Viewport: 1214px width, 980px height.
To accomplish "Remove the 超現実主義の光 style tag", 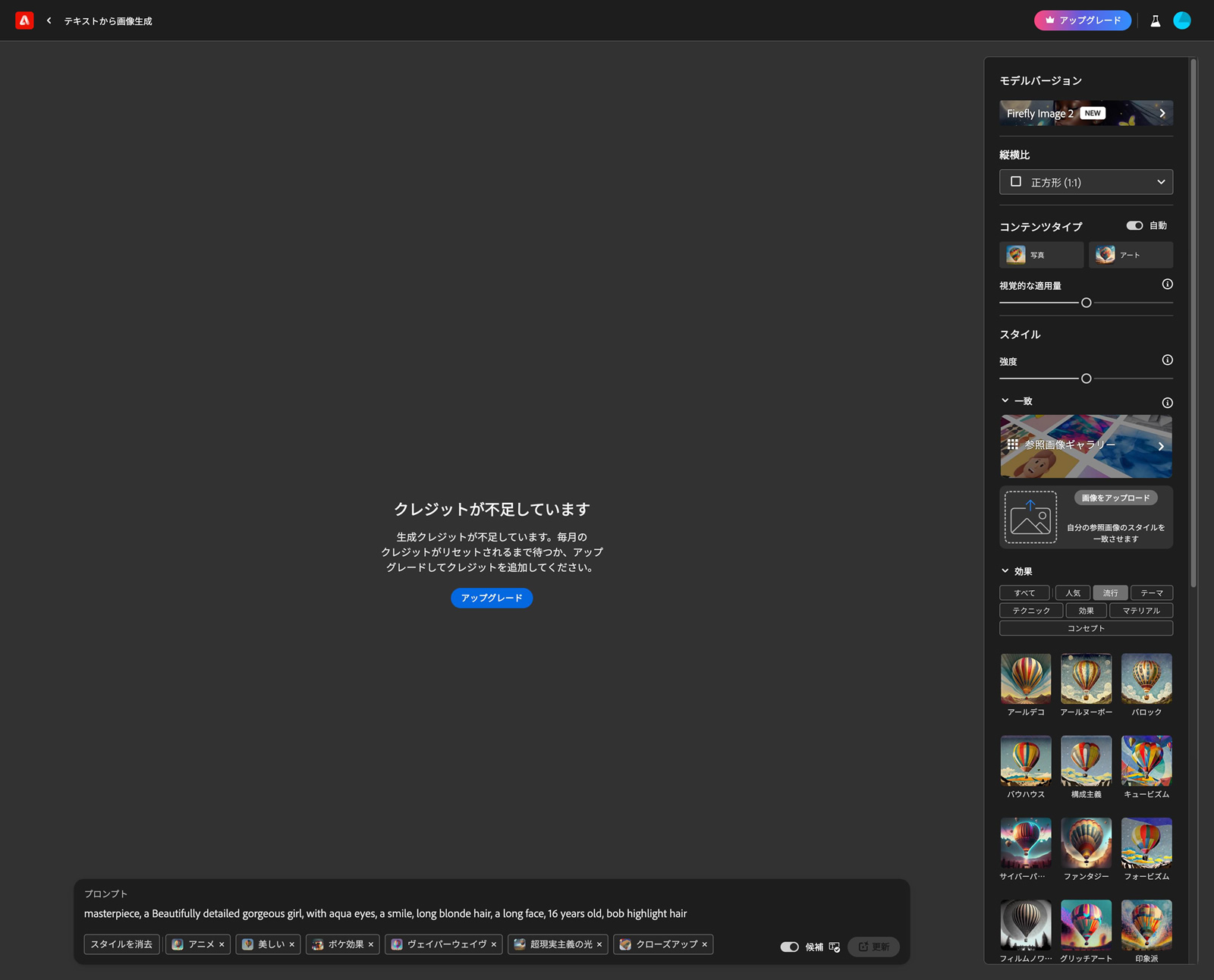I will click(599, 944).
